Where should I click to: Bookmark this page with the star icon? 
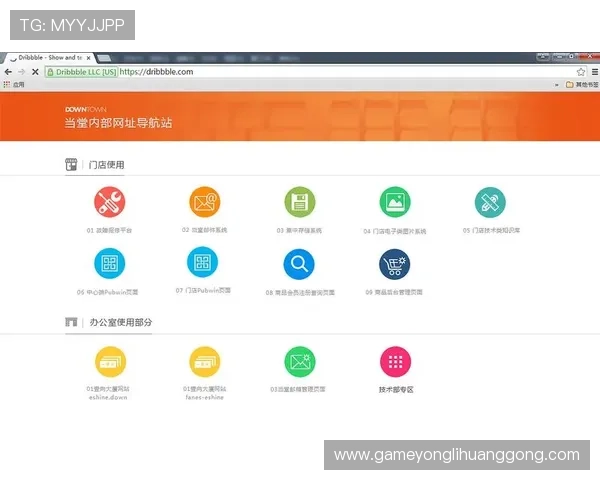(581, 72)
